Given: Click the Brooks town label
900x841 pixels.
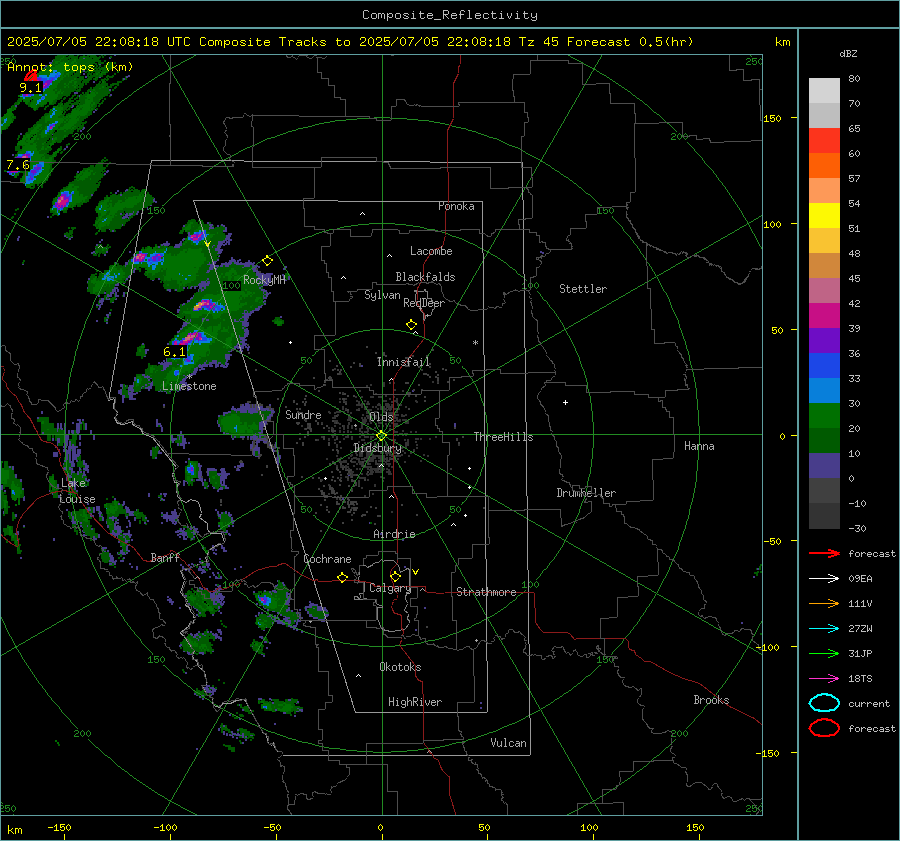Looking at the screenshot, I should [711, 700].
